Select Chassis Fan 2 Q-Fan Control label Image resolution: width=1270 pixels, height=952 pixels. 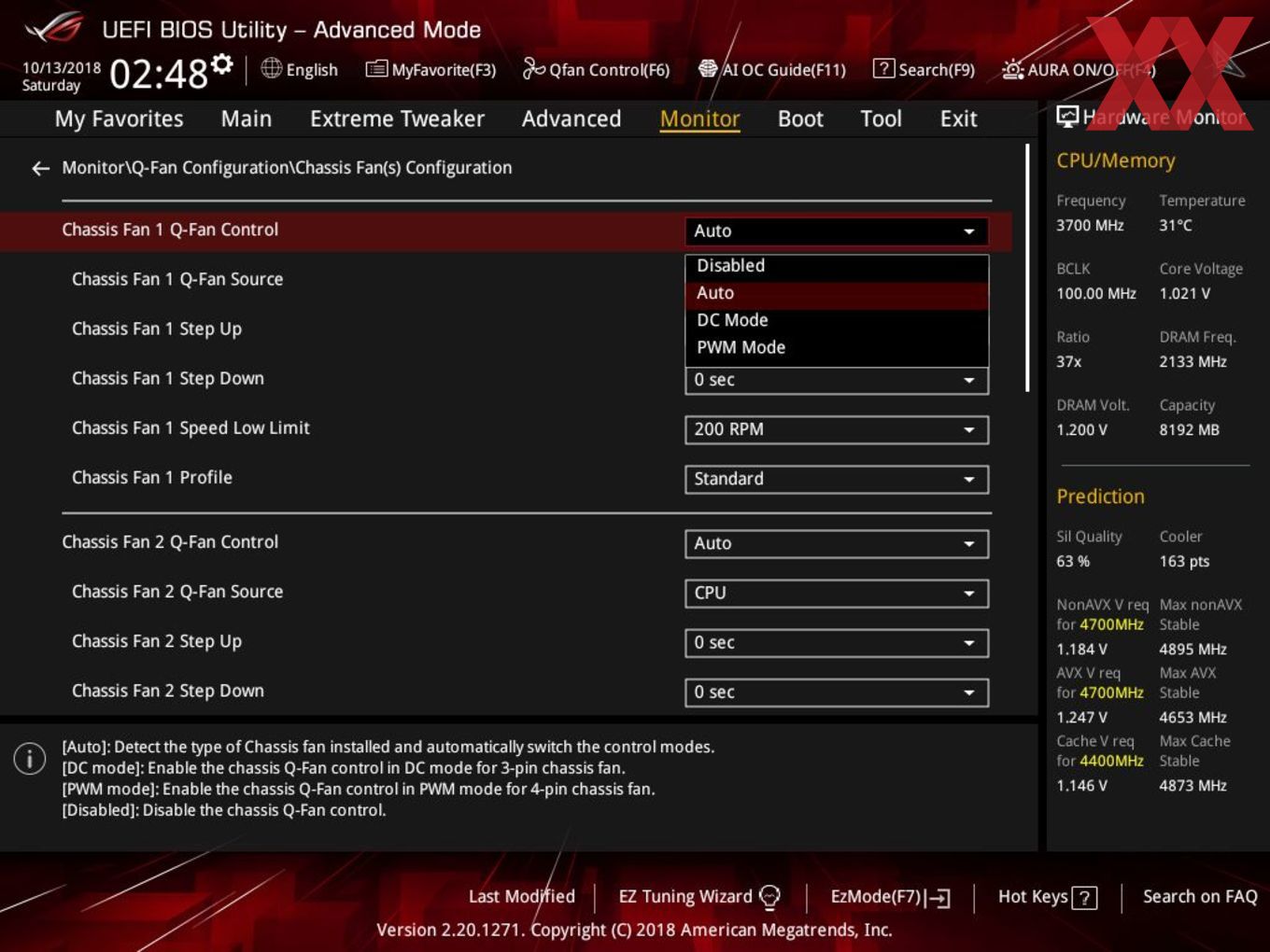coord(170,541)
